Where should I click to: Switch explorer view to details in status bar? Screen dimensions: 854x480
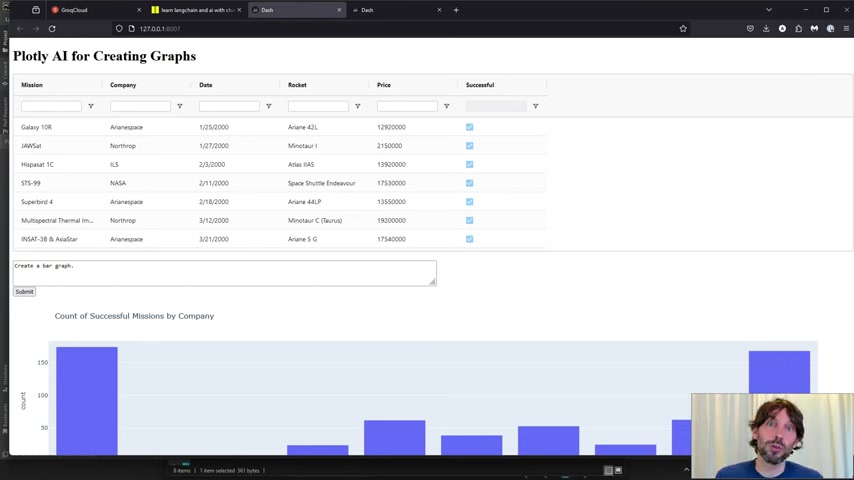pos(608,470)
